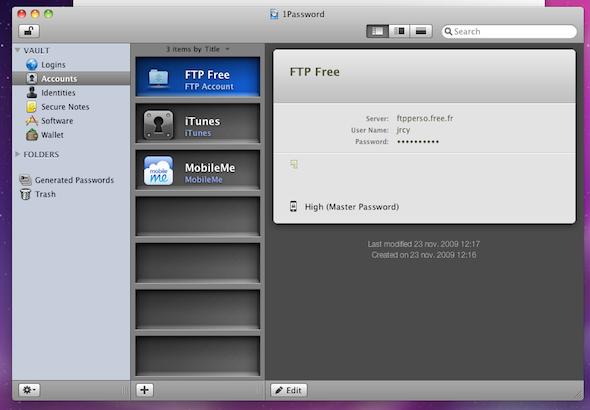Click the window resize grip corner
This screenshot has height=410, width=590.
click(x=579, y=395)
